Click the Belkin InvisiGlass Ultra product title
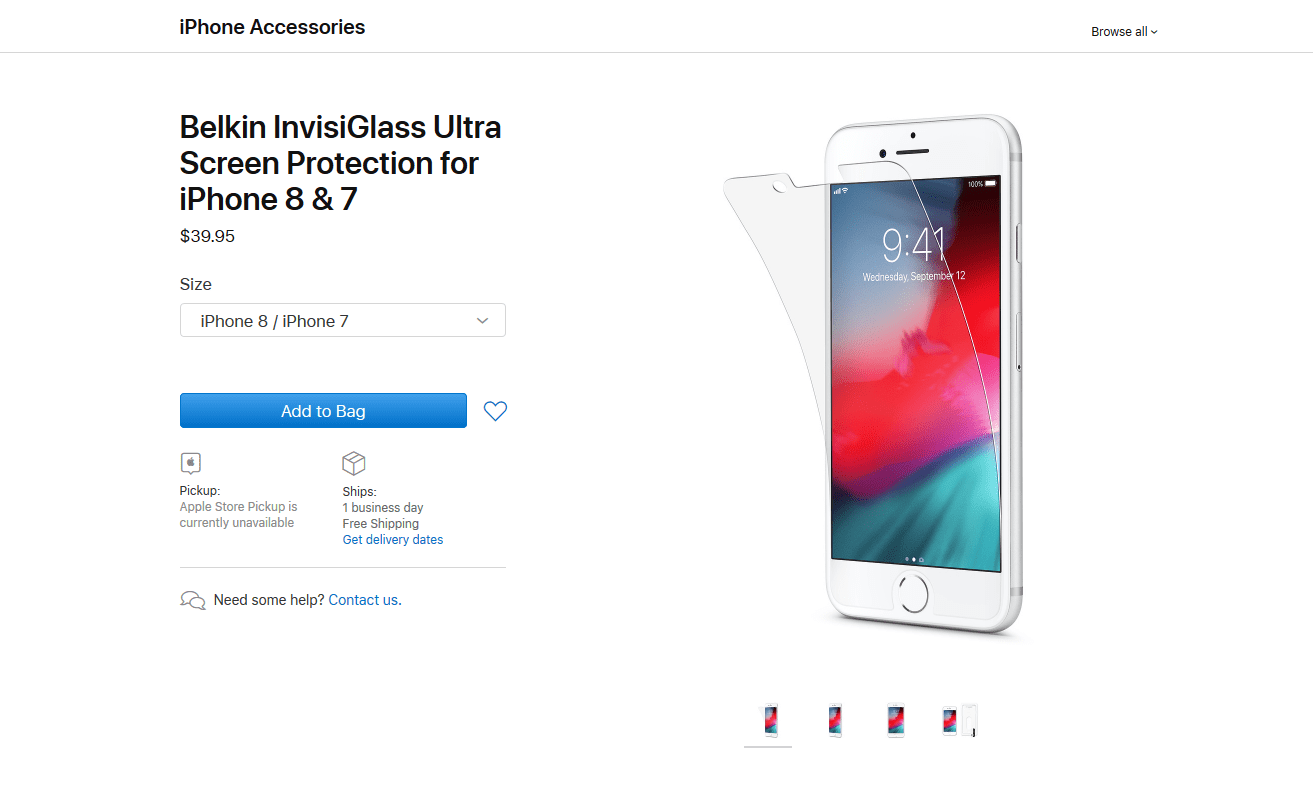This screenshot has height=799, width=1313. coord(340,163)
